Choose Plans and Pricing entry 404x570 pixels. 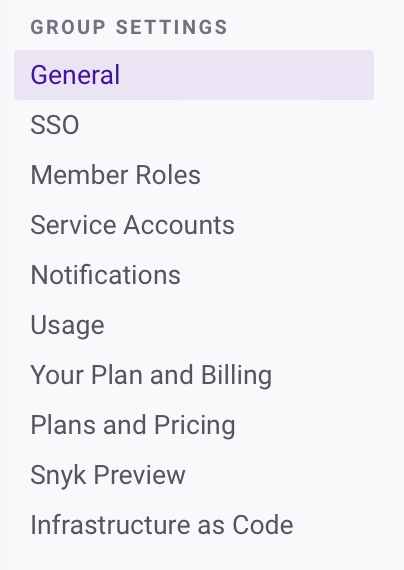[x=194, y=425]
